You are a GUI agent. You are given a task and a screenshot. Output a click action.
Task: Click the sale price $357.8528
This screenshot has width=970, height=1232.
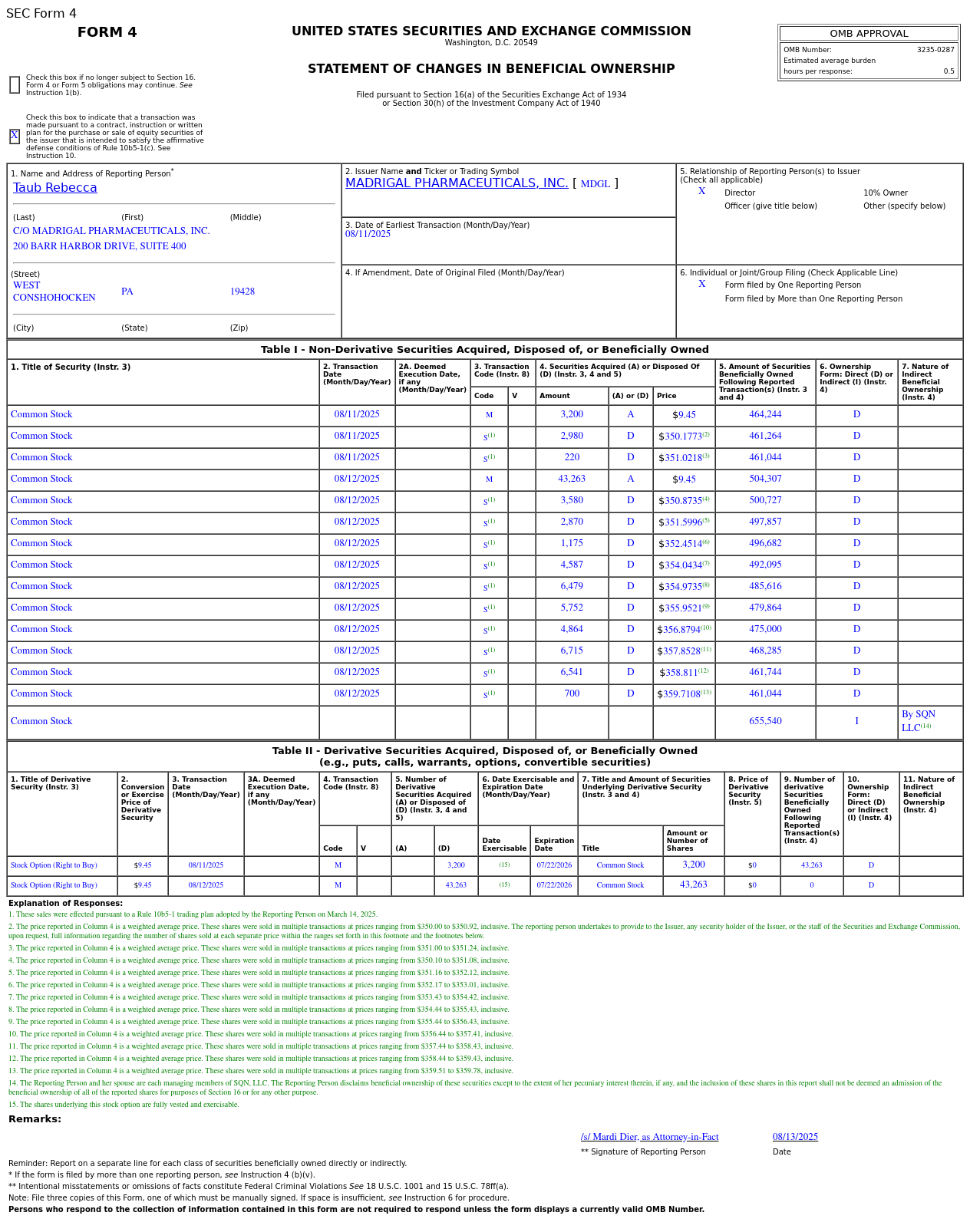click(x=678, y=651)
